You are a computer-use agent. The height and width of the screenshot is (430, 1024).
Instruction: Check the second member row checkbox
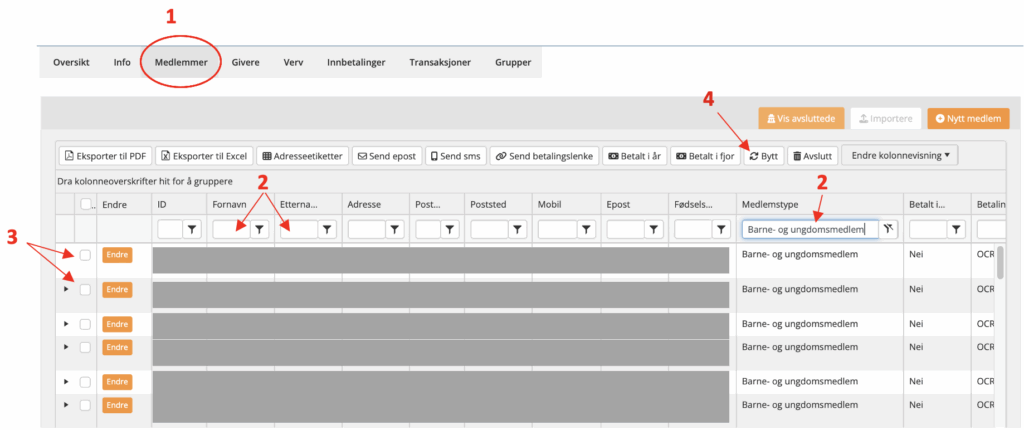coord(85,290)
